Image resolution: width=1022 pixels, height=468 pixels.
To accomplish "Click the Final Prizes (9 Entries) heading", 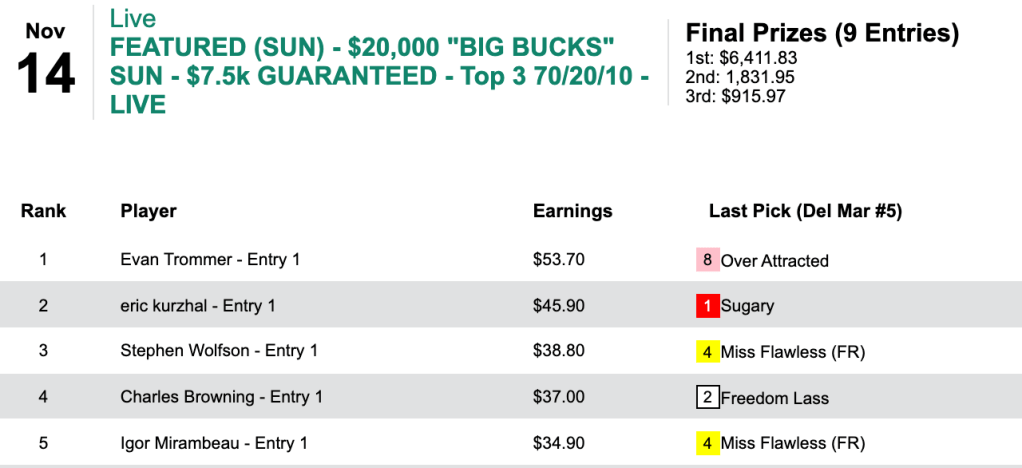I will click(x=822, y=34).
